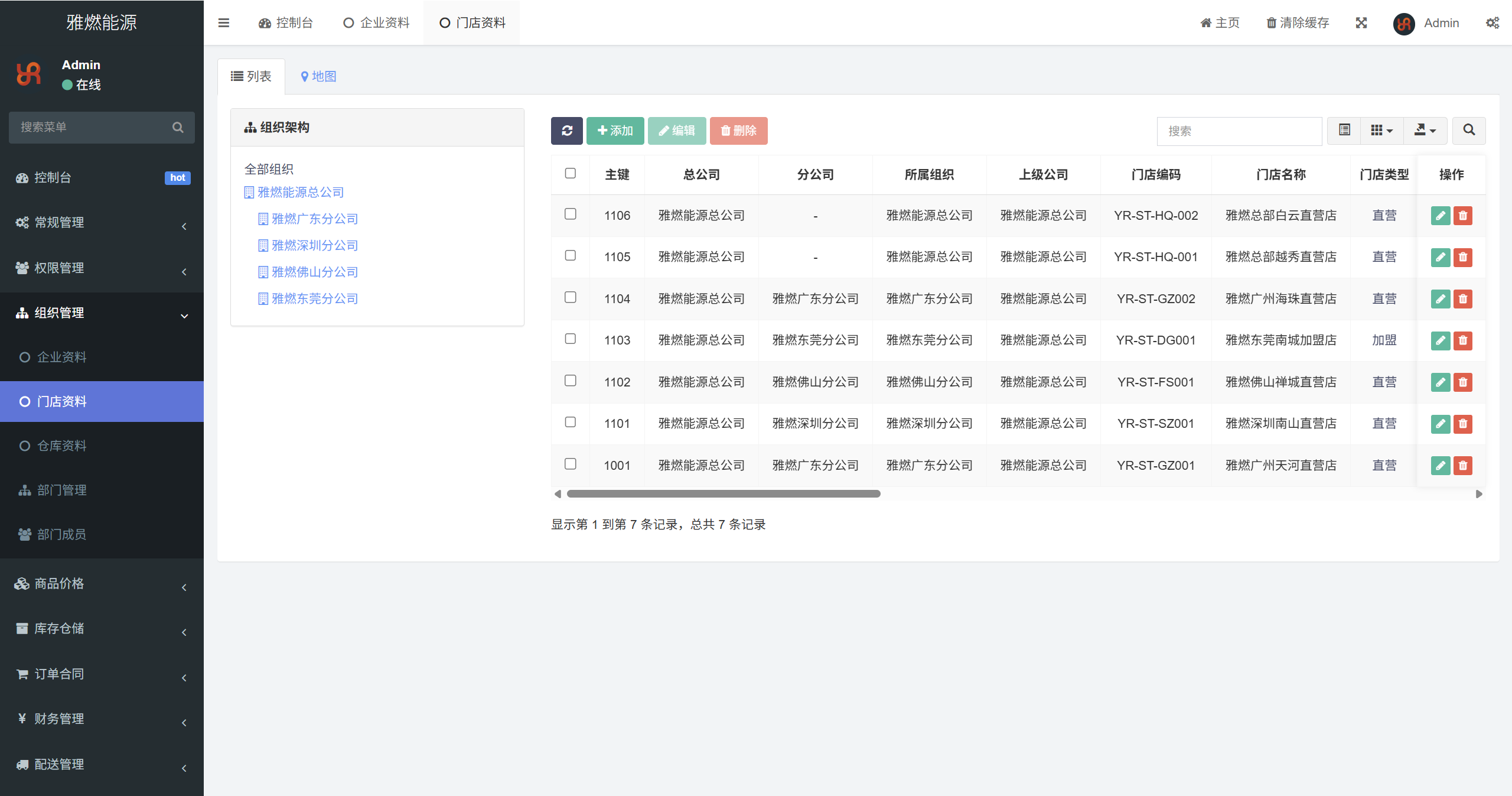Expand the 常规管理 sidebar menu

pyautogui.click(x=102, y=223)
